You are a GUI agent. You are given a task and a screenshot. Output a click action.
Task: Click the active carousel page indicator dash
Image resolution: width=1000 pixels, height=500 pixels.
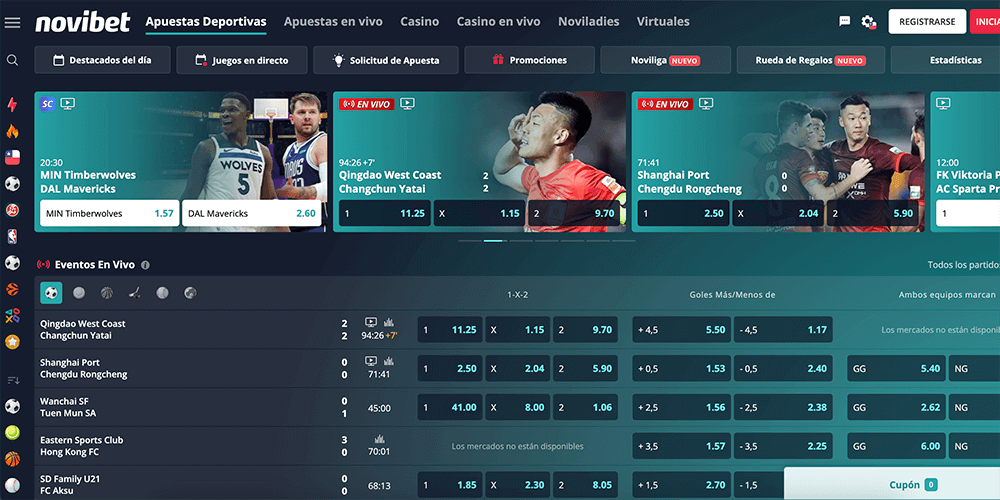[493, 240]
